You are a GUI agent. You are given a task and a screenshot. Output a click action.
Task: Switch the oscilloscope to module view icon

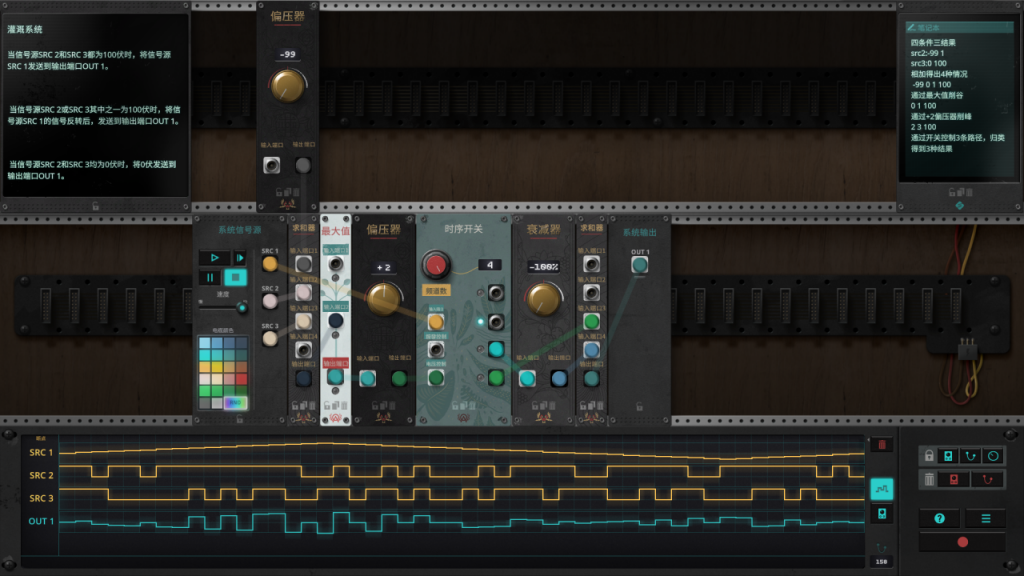882,514
